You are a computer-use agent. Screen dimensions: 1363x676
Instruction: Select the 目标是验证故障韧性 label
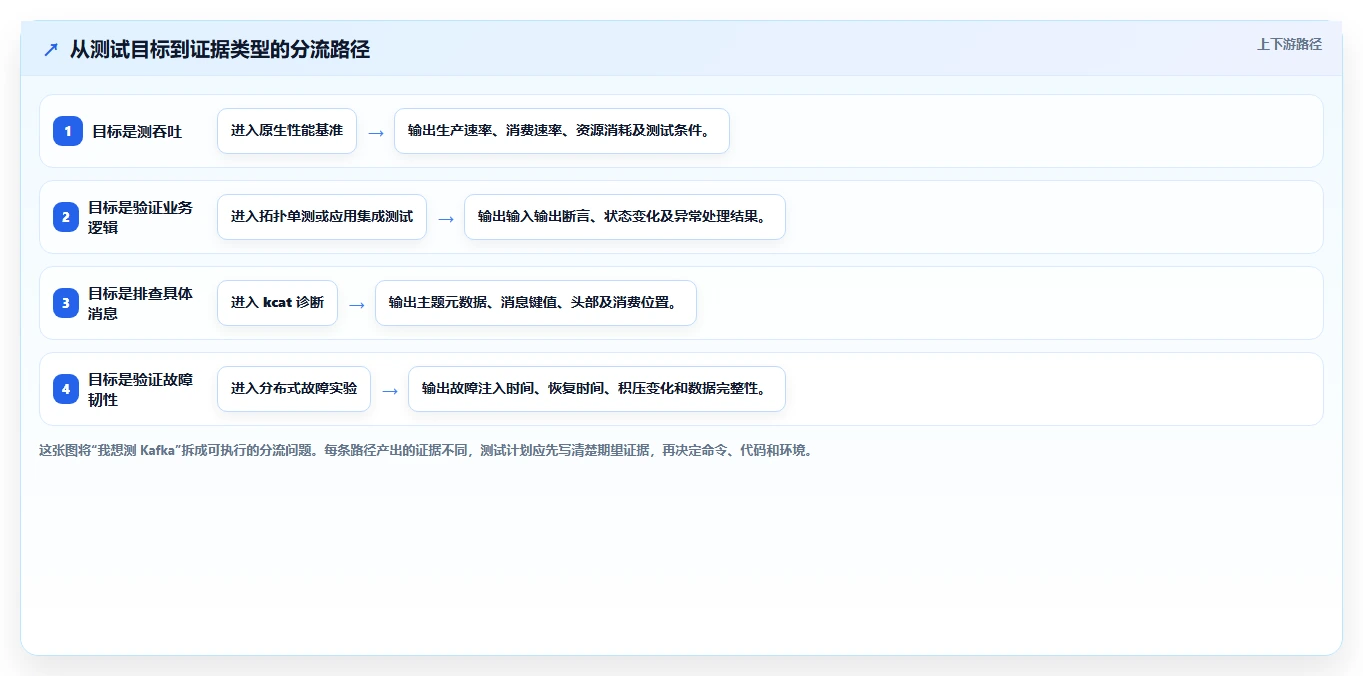tap(141, 389)
